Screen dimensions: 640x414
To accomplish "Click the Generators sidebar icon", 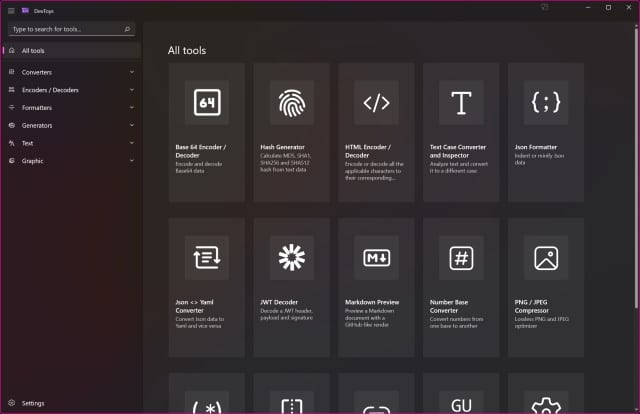I will pos(12,125).
